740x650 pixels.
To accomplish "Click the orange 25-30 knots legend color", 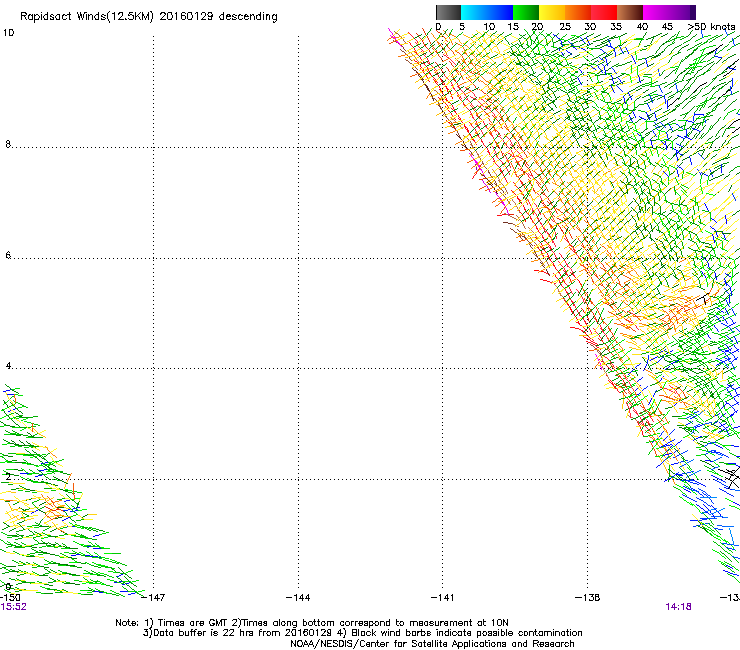I will (578, 12).
